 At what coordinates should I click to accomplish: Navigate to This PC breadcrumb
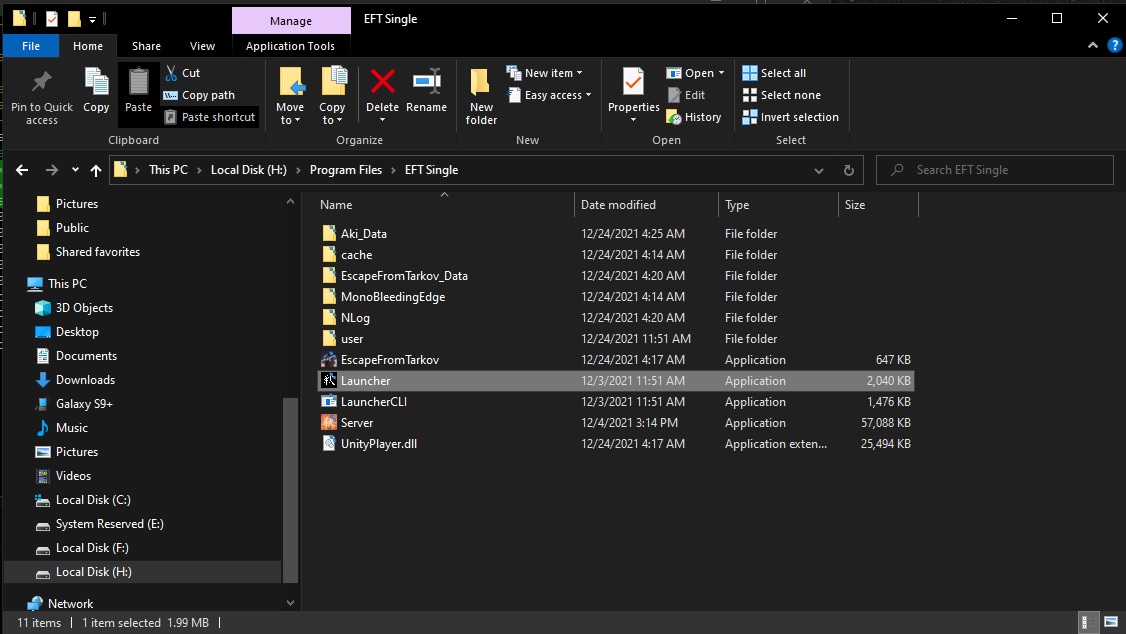pyautogui.click(x=168, y=170)
